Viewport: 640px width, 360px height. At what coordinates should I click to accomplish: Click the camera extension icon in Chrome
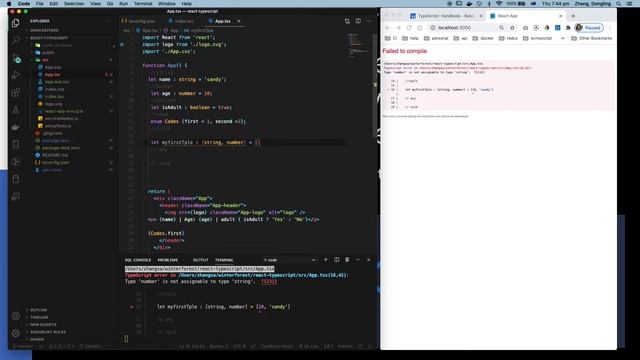525,28
